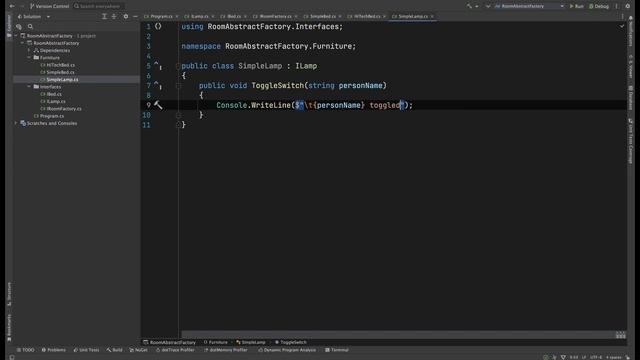The image size is (640, 360).
Task: Click the collapse all icon in Solution panel
Action: [114, 16]
